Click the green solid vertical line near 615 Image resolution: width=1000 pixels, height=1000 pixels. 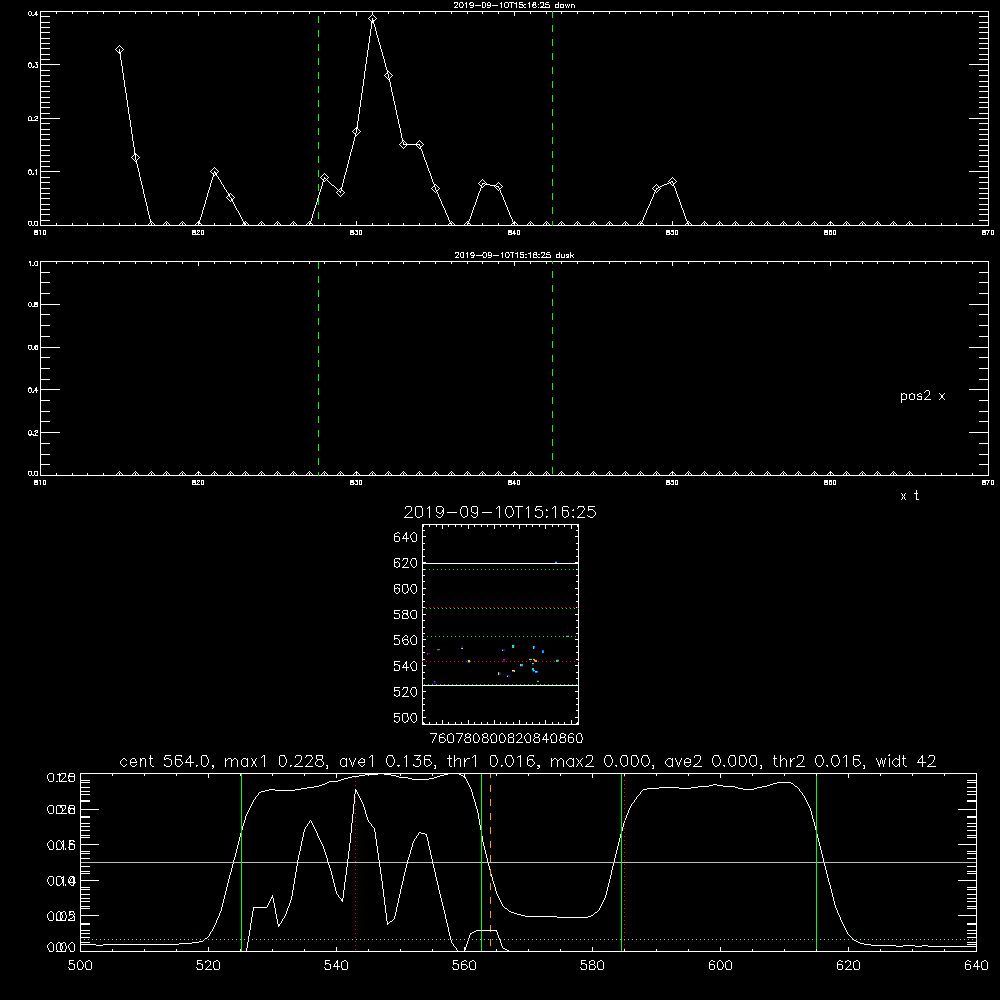[816, 861]
